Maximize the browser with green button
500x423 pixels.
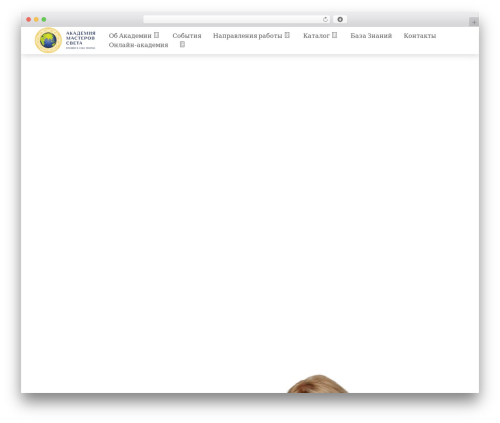click(44, 20)
